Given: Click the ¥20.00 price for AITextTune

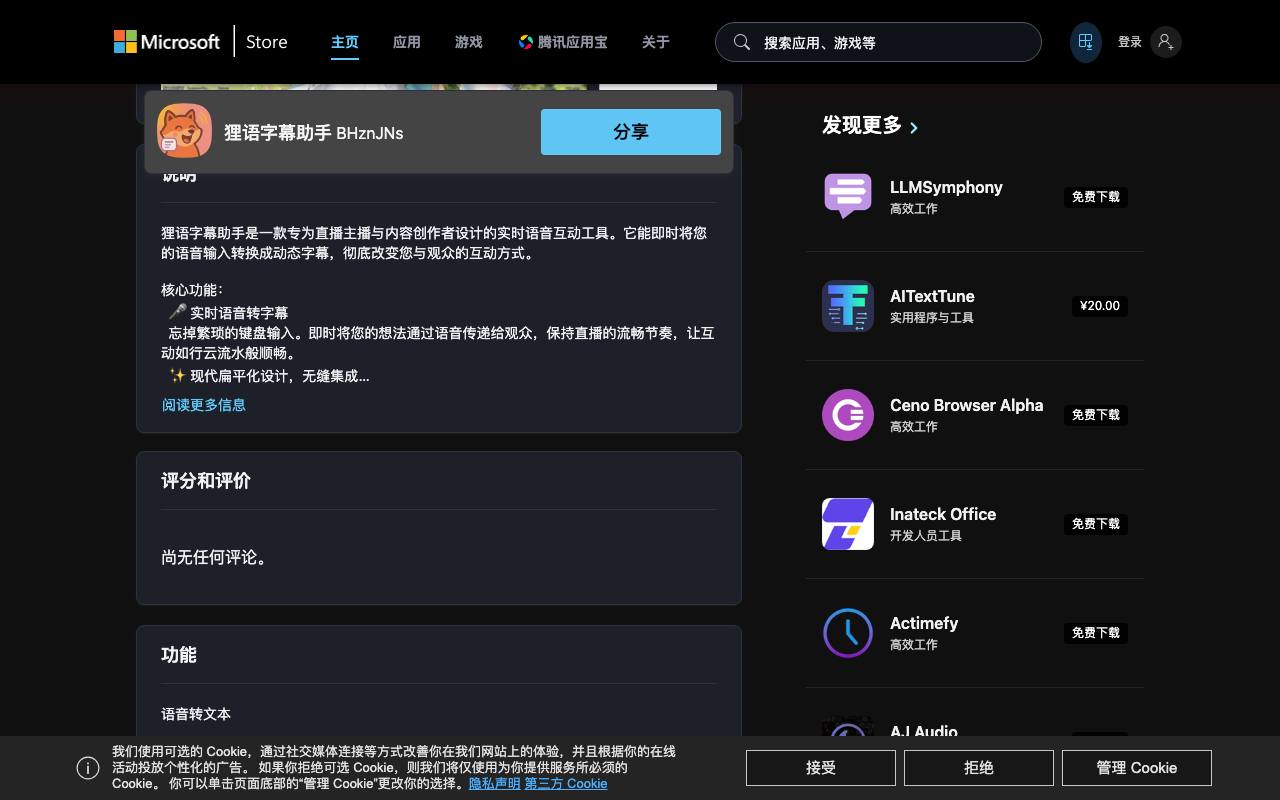Looking at the screenshot, I should pyautogui.click(x=1100, y=306).
